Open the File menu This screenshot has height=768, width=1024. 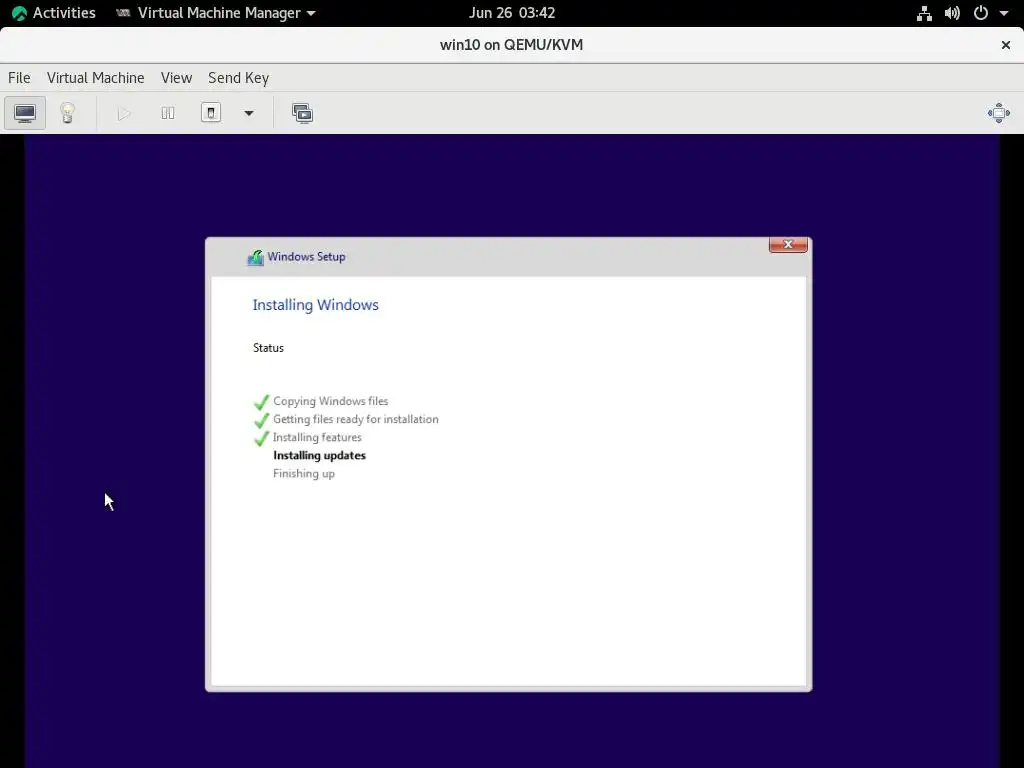point(19,78)
